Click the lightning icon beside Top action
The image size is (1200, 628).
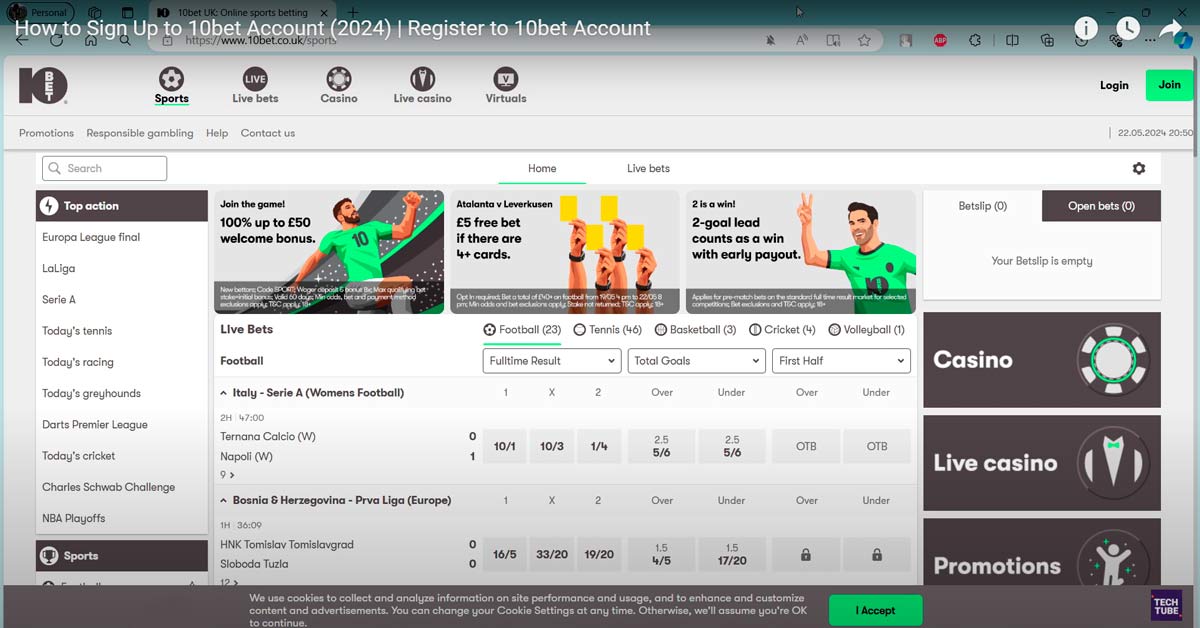pos(49,206)
